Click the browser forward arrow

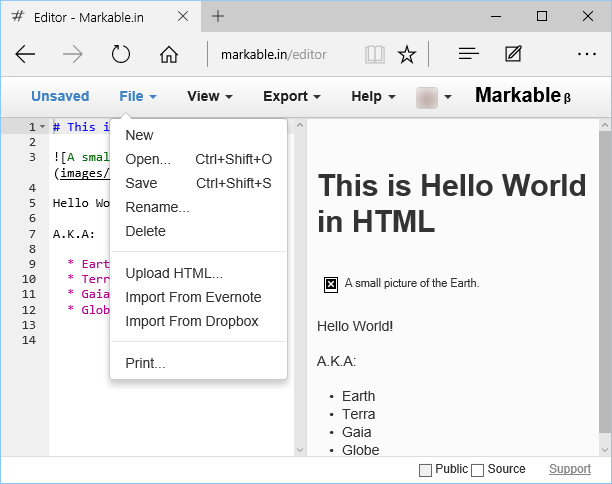pyautogui.click(x=73, y=54)
